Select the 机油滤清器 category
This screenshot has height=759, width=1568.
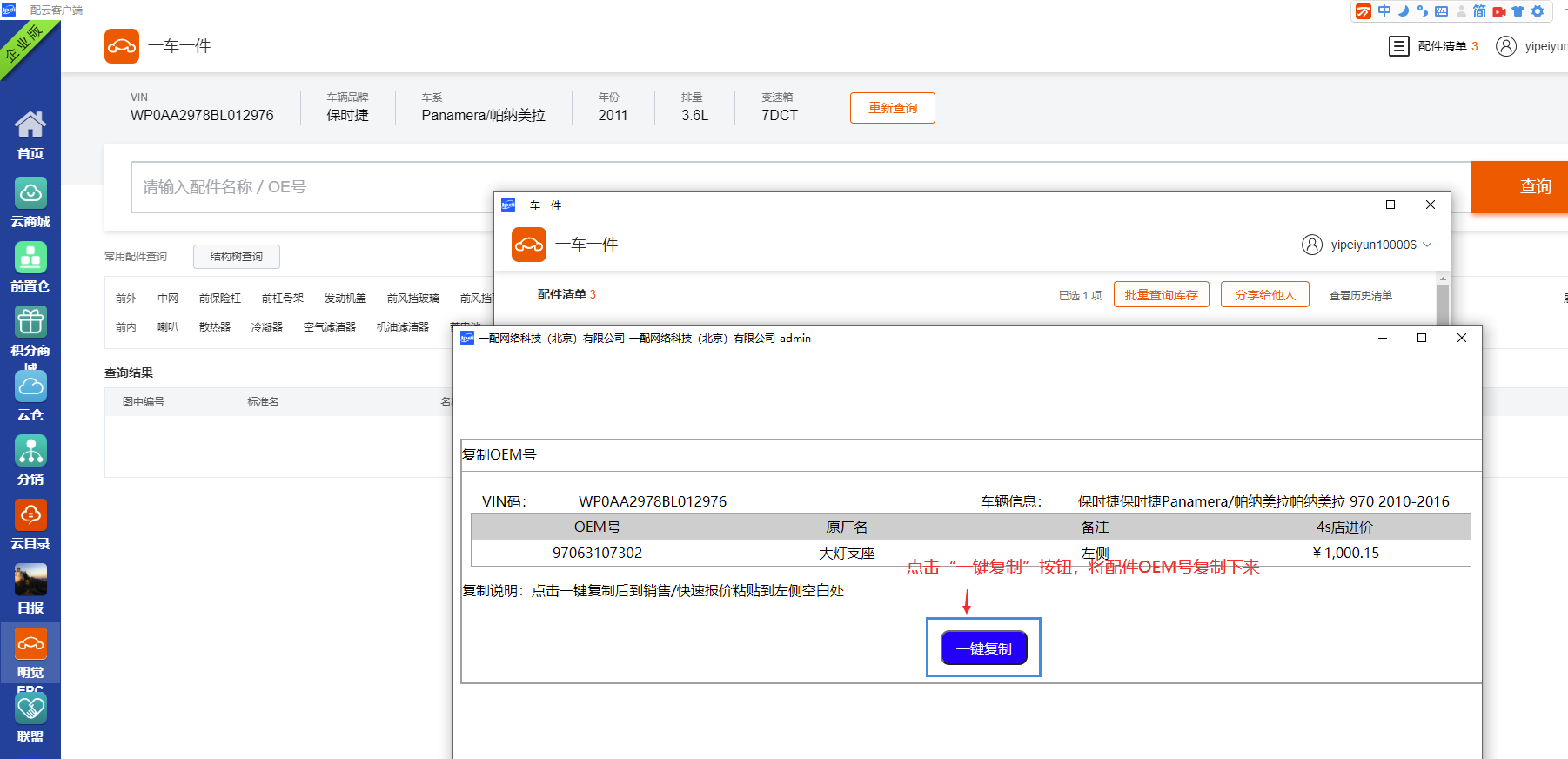403,327
